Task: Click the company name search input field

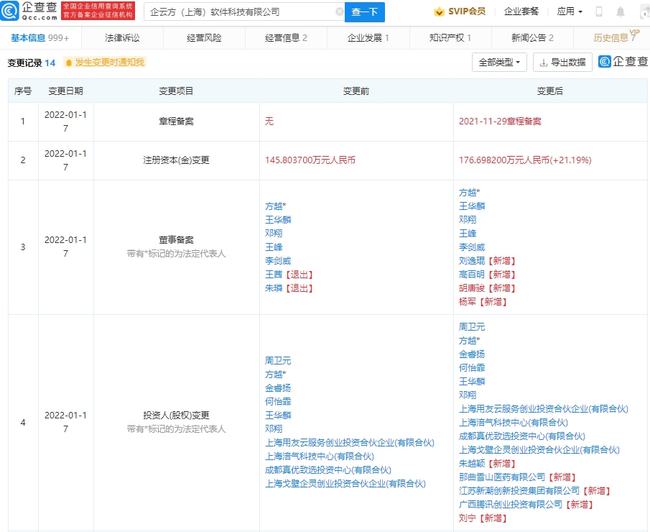Action: [x=243, y=13]
